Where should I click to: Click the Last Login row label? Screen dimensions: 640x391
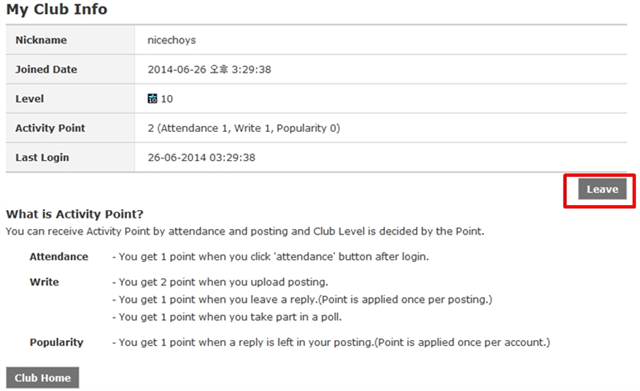pyautogui.click(x=42, y=158)
